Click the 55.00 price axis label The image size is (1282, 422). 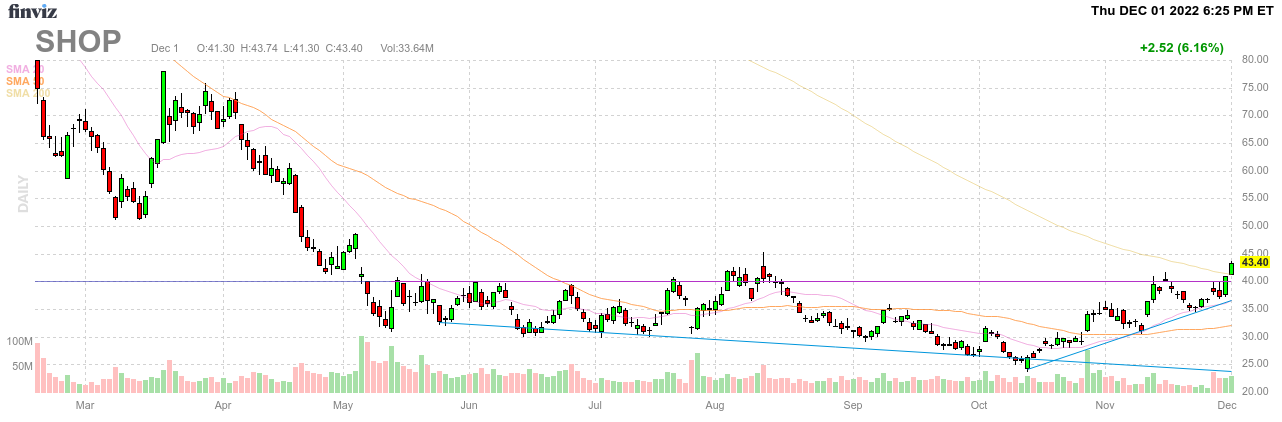1254,198
